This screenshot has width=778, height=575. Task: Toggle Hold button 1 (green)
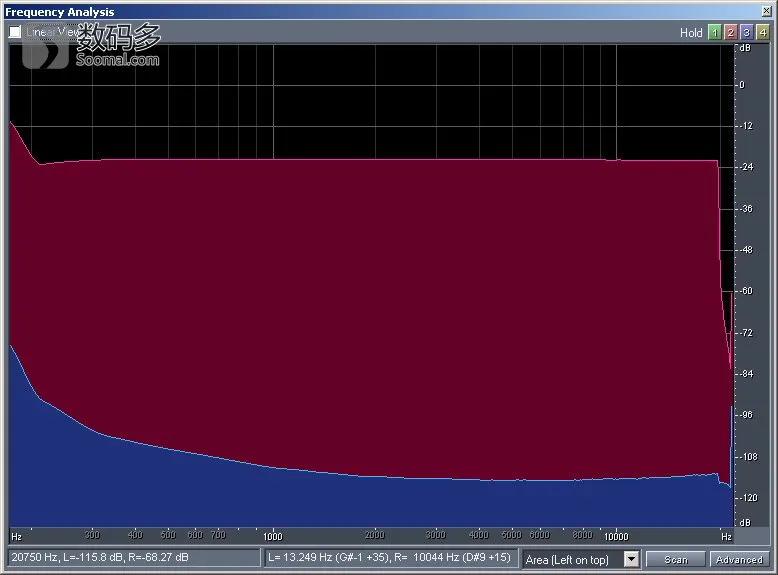point(714,33)
